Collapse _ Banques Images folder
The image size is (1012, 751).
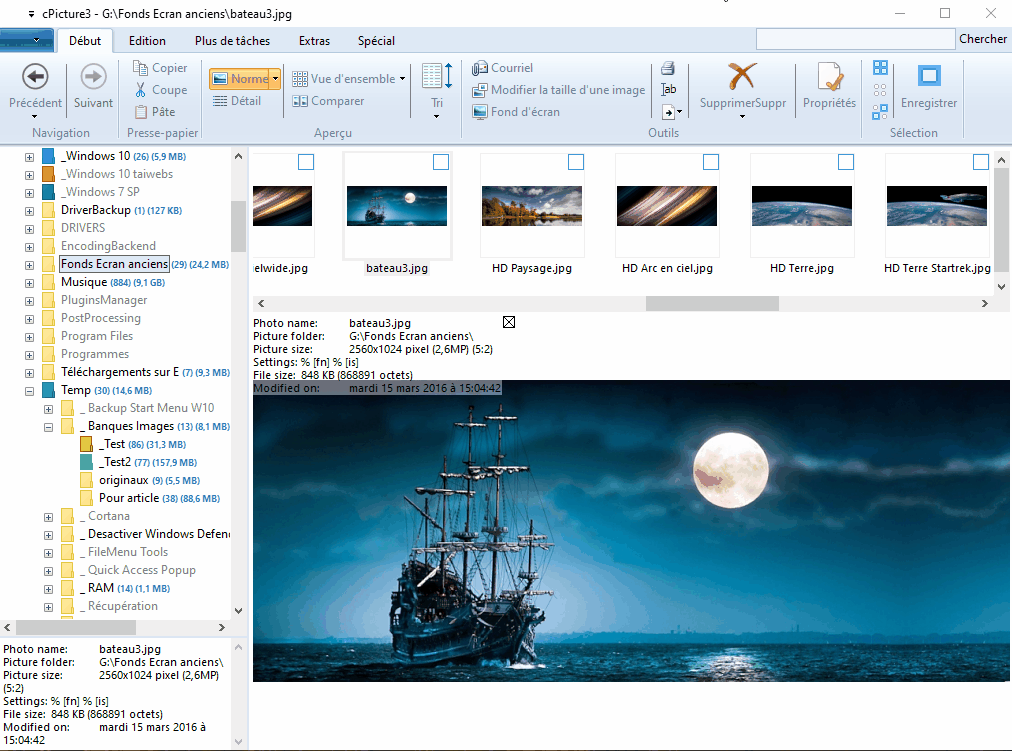pos(48,427)
